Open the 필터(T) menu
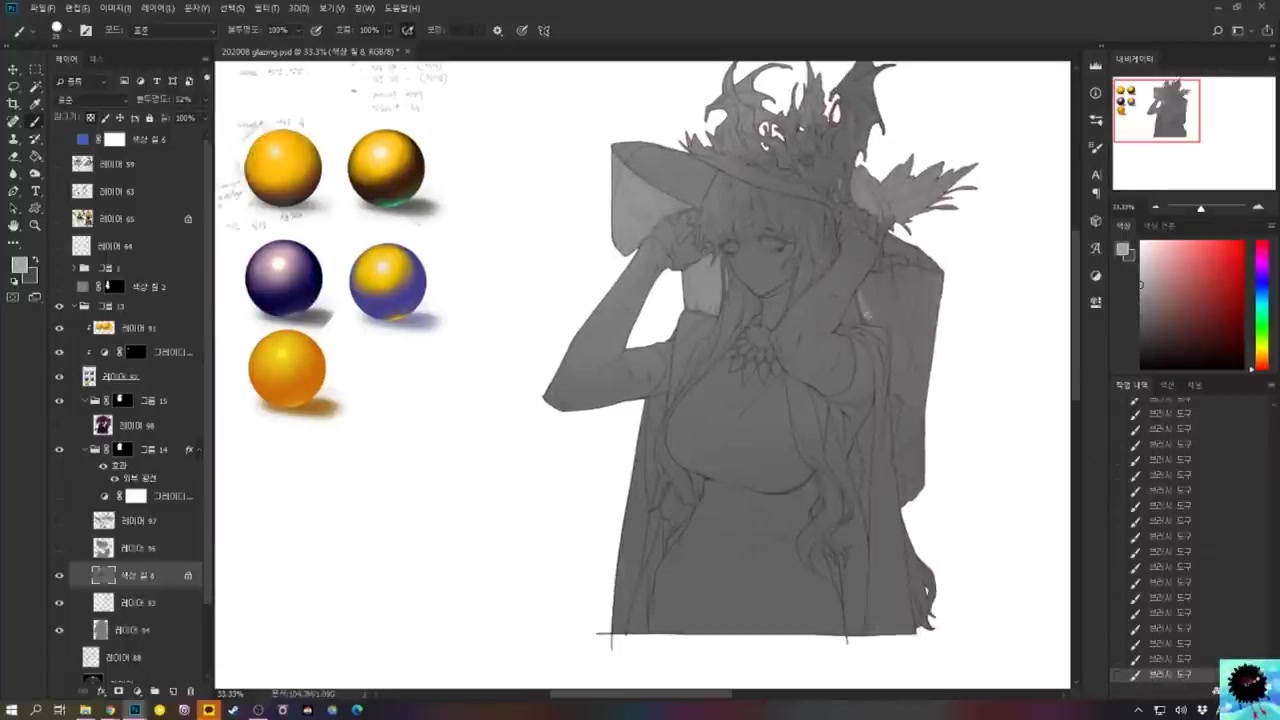1280x720 pixels. [x=266, y=8]
